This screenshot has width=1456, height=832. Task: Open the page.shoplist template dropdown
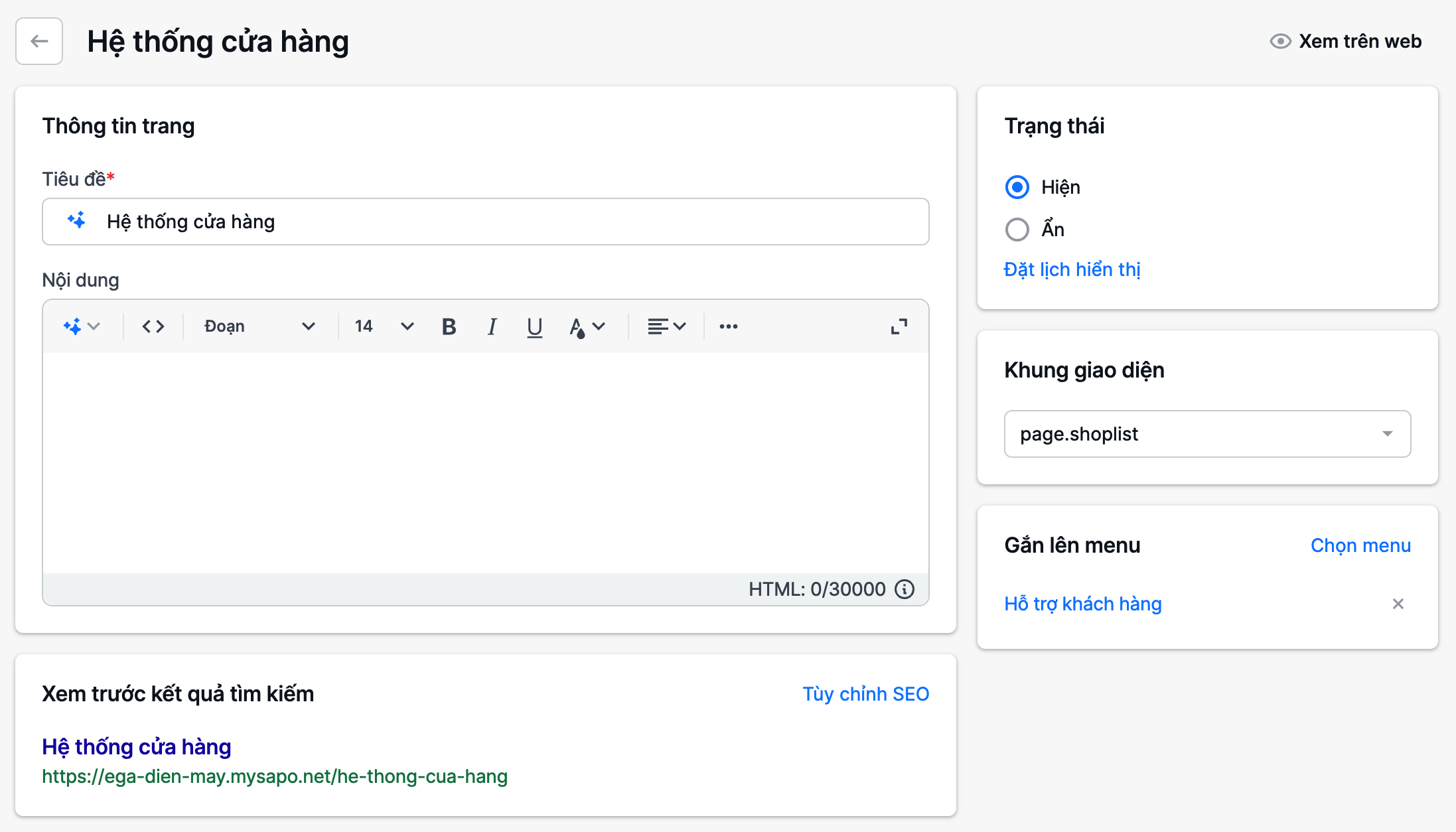(x=1207, y=434)
